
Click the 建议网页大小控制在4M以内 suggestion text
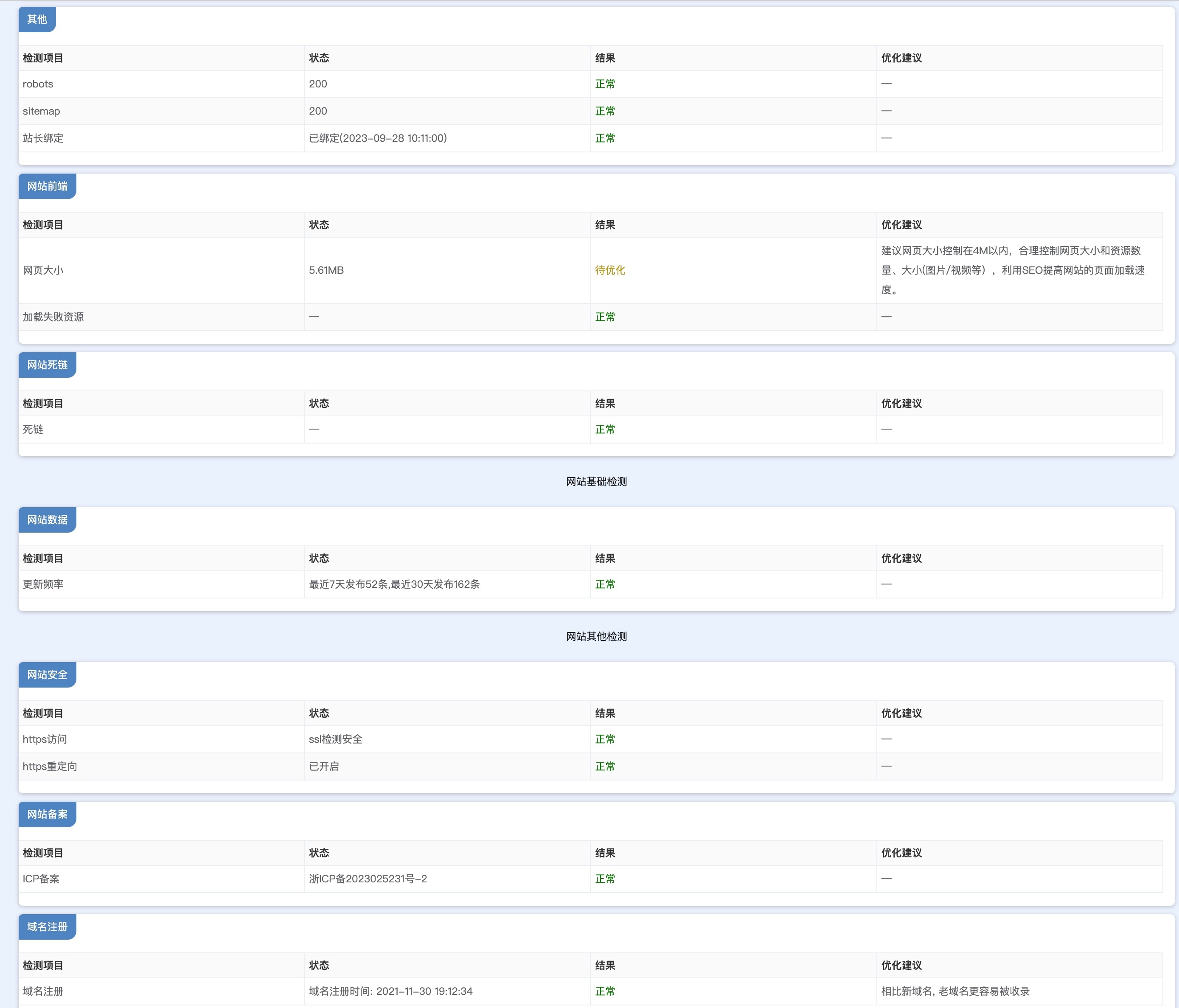(x=1013, y=270)
